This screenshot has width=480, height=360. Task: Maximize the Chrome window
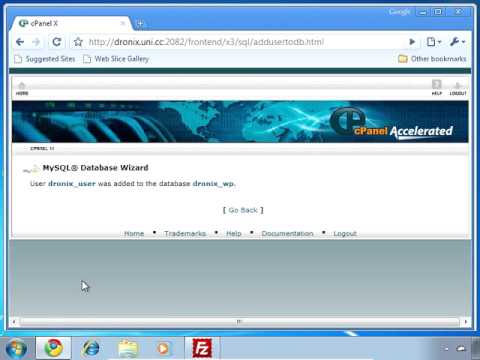(x=438, y=12)
